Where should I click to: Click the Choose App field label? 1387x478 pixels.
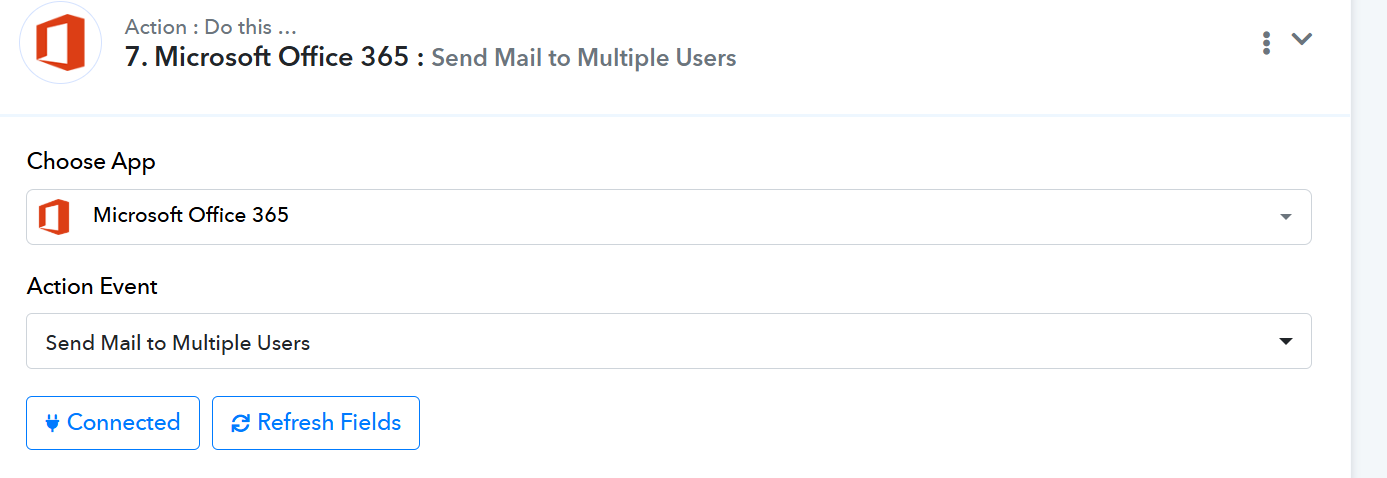click(x=91, y=162)
